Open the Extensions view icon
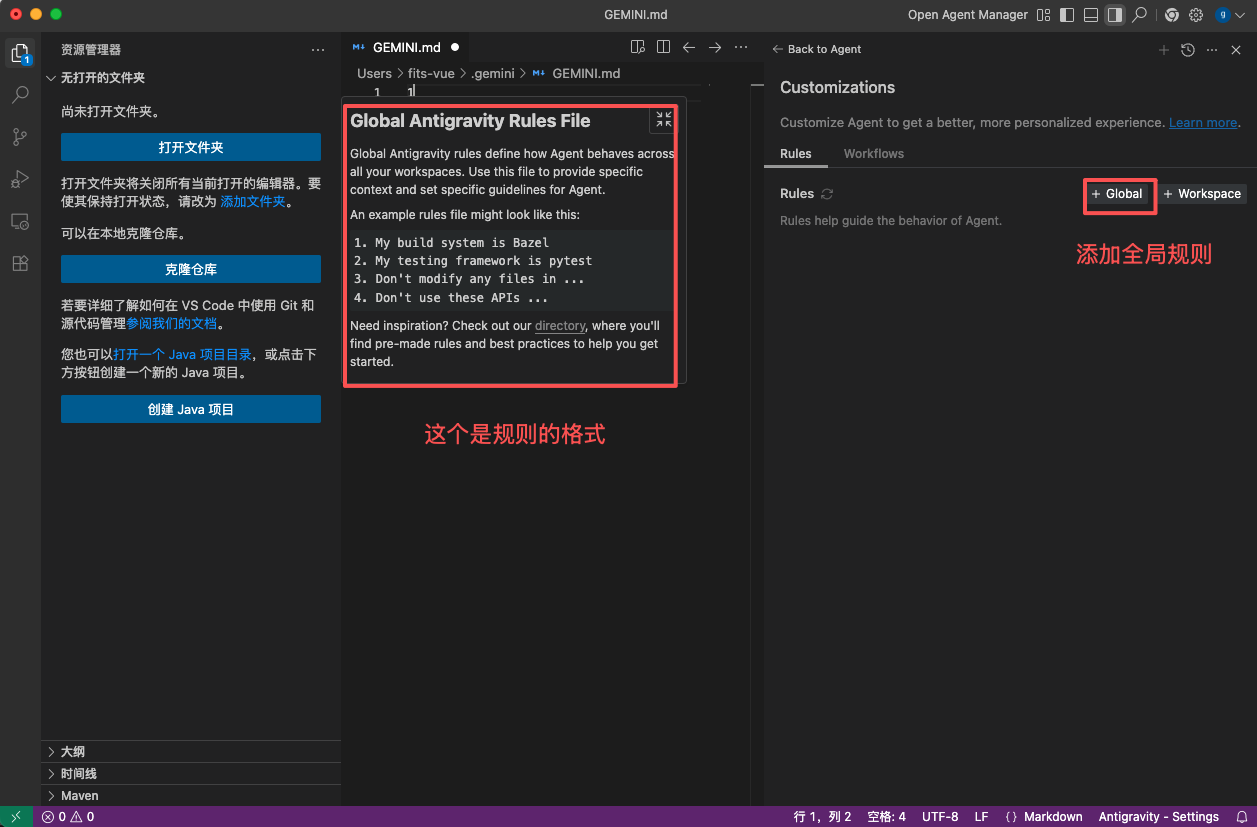Image resolution: width=1257 pixels, height=827 pixels. 20,264
